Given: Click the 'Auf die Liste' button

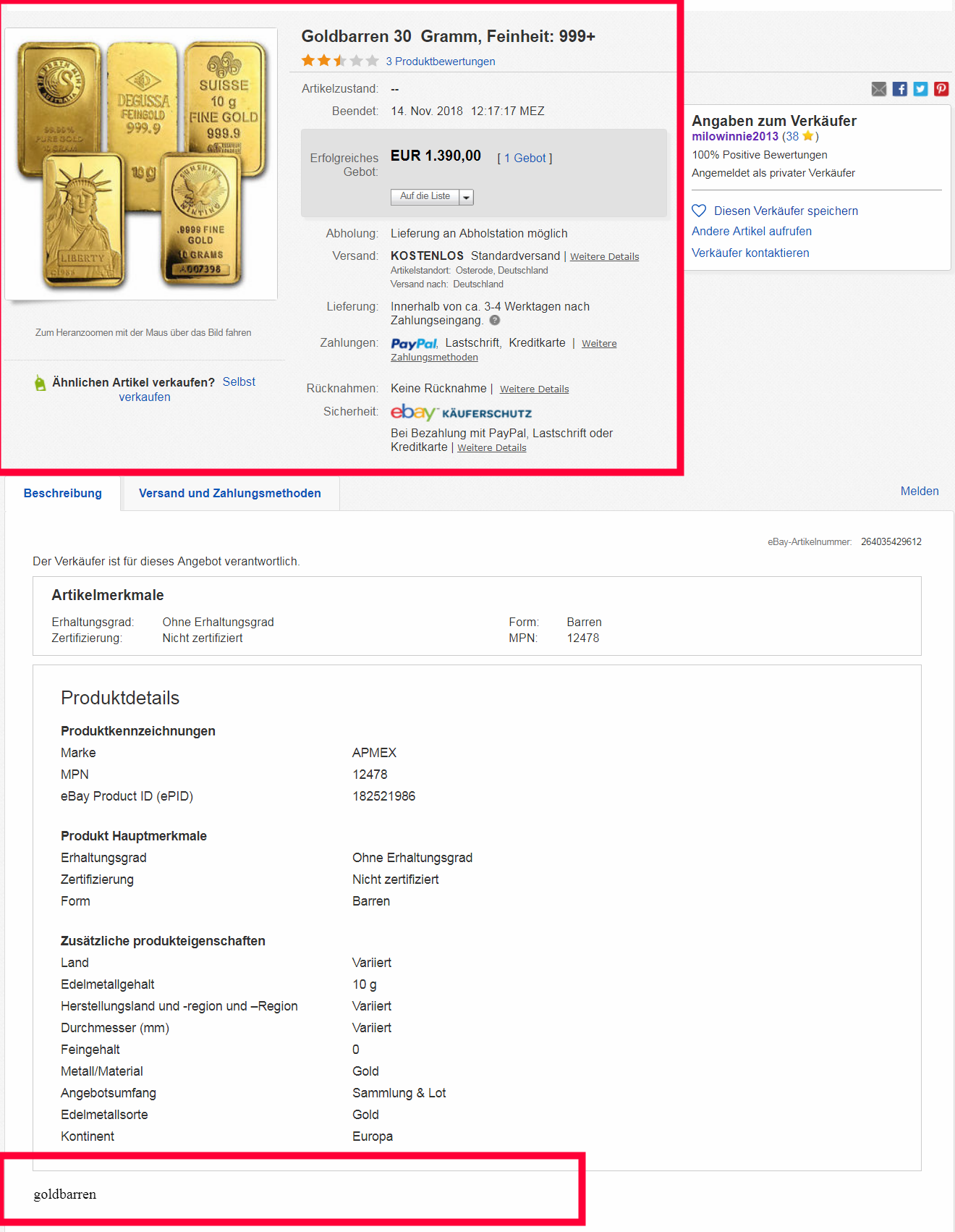Looking at the screenshot, I should click(x=425, y=197).
